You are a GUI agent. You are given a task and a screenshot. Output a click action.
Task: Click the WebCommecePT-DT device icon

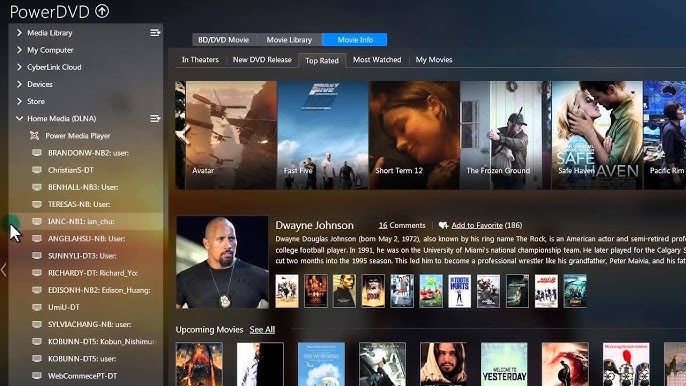click(37, 375)
